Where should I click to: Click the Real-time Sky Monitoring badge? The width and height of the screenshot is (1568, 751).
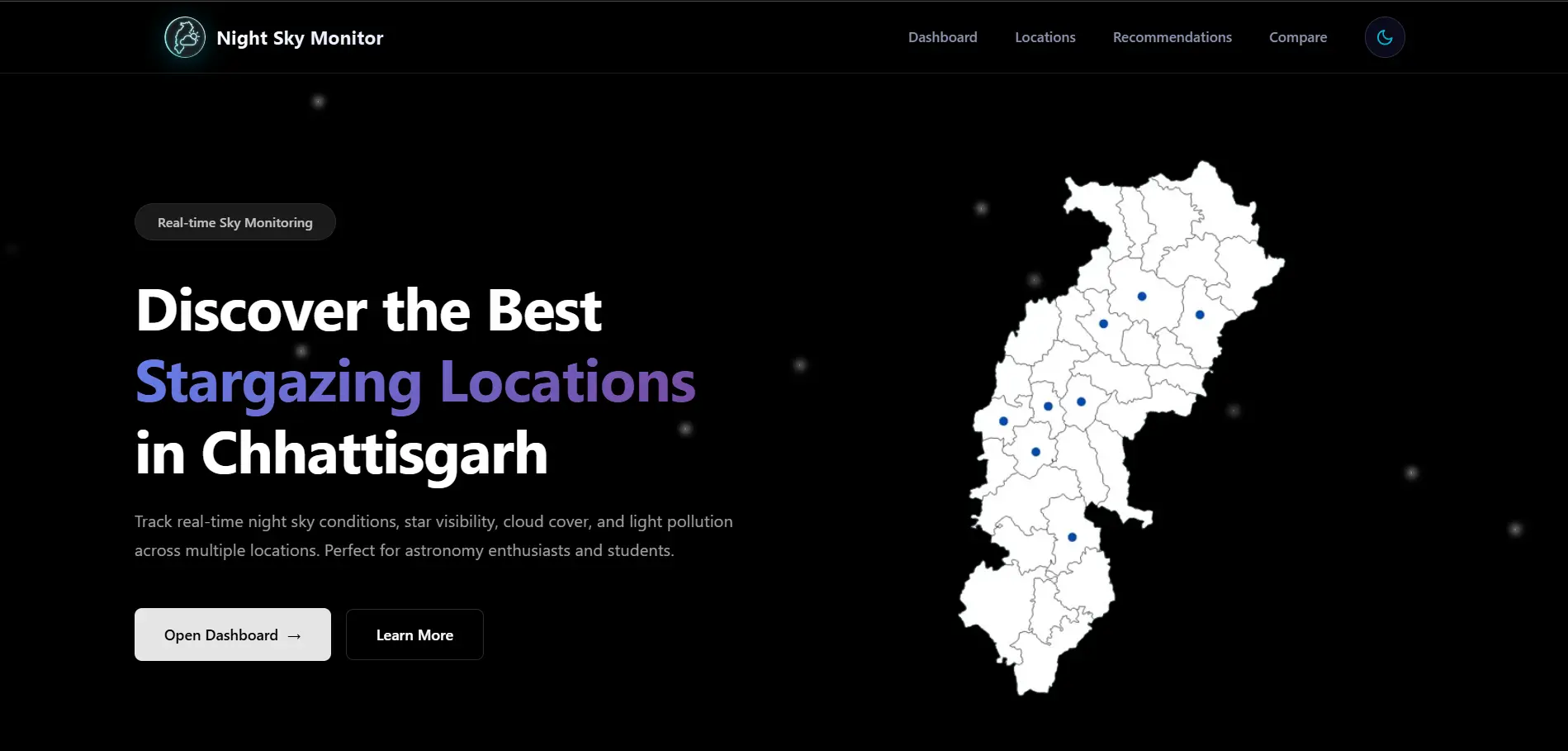[x=235, y=222]
